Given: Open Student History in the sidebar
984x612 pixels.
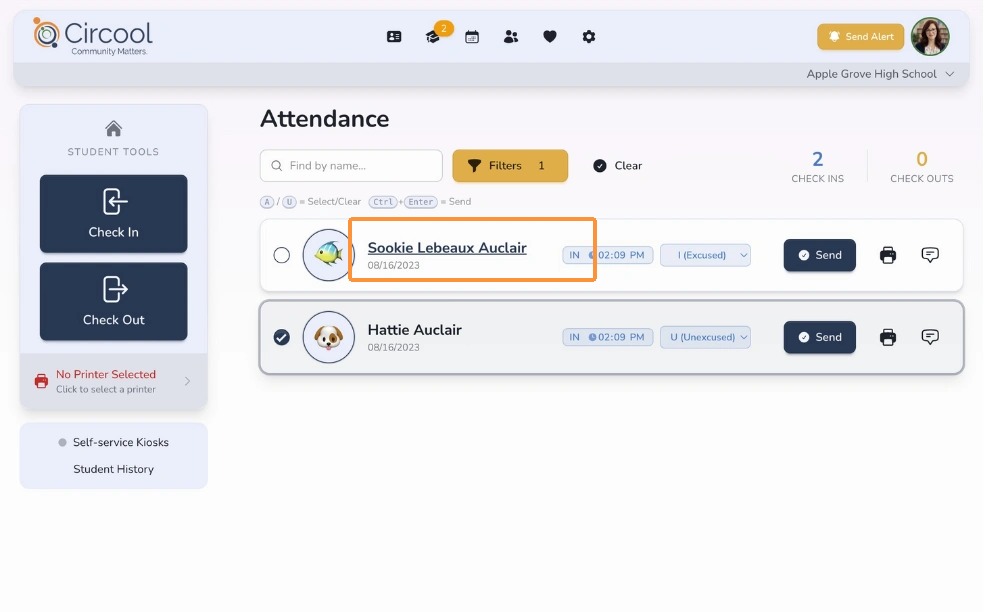Looking at the screenshot, I should pos(114,469).
